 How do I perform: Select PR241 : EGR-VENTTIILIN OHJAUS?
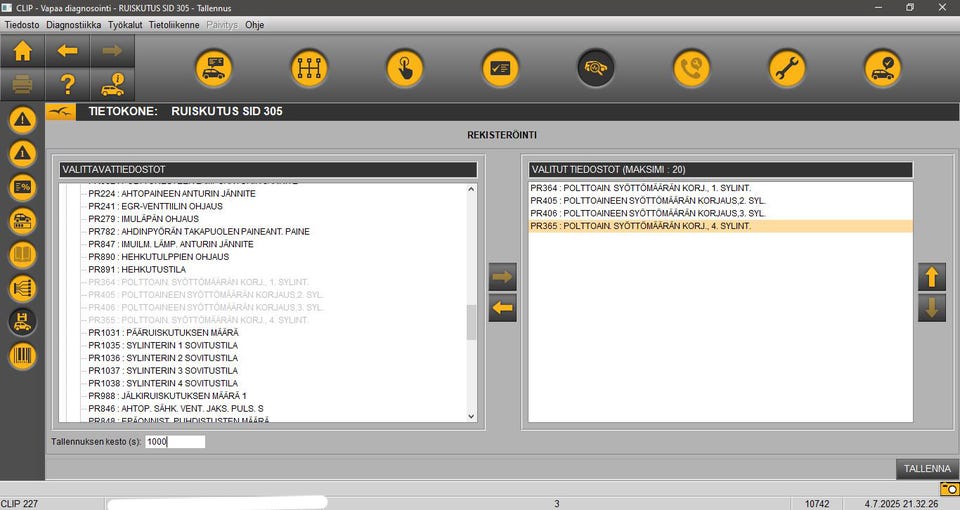[156, 206]
